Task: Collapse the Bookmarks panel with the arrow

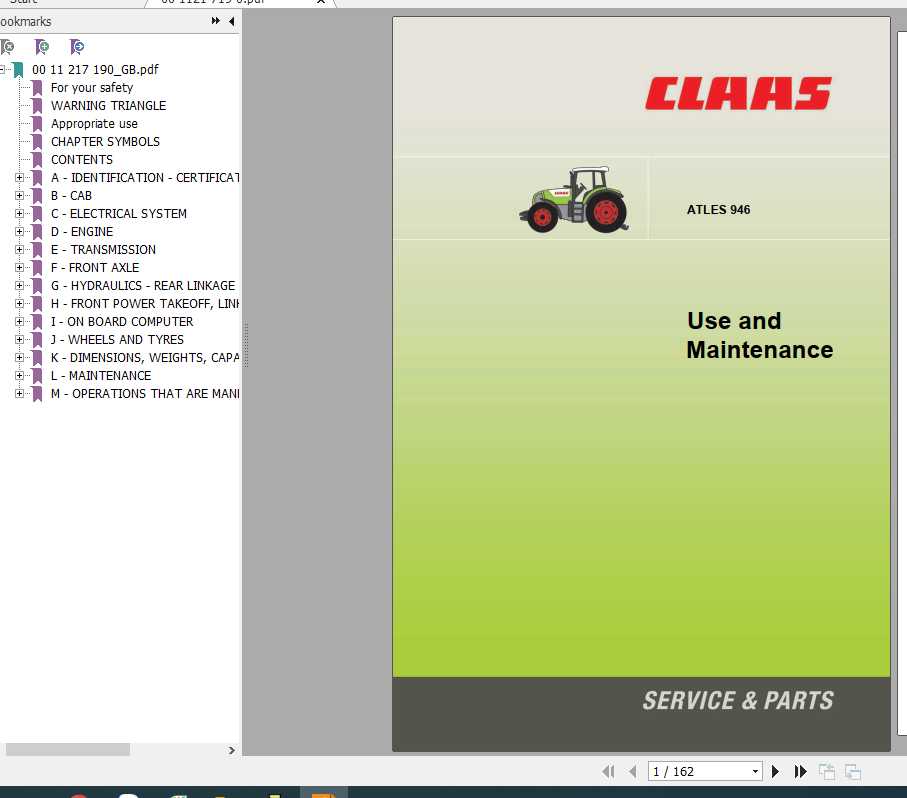Action: click(231, 21)
